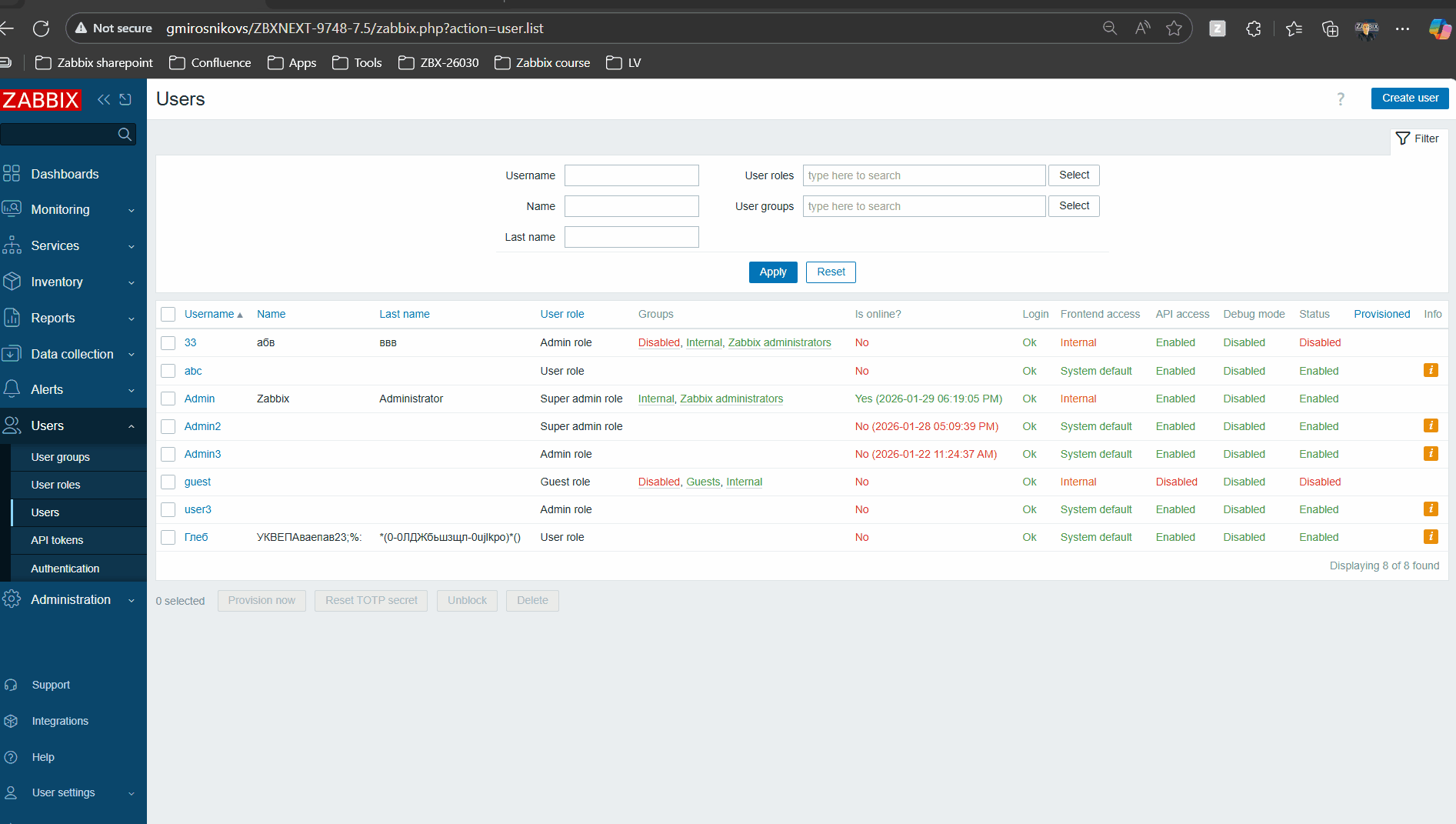1456x824 pixels.
Task: Click the browser refresh icon
Action: (42, 28)
